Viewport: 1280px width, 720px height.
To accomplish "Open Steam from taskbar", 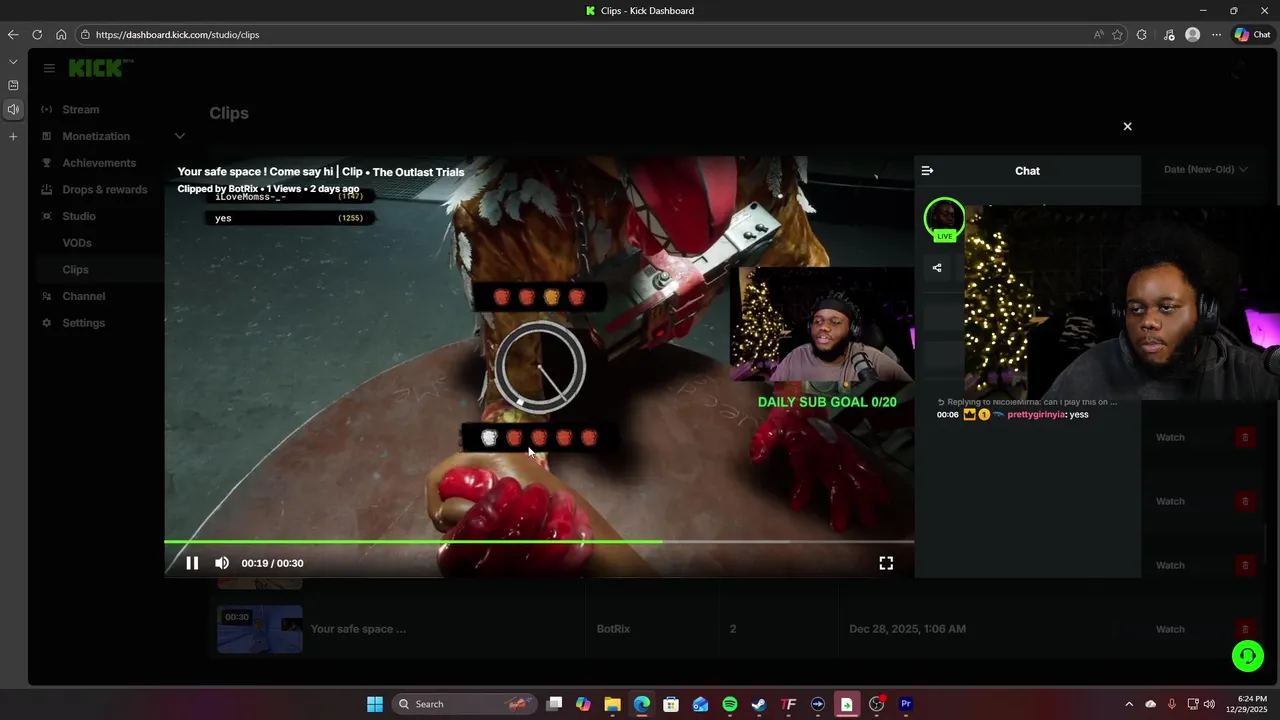I will coord(759,704).
